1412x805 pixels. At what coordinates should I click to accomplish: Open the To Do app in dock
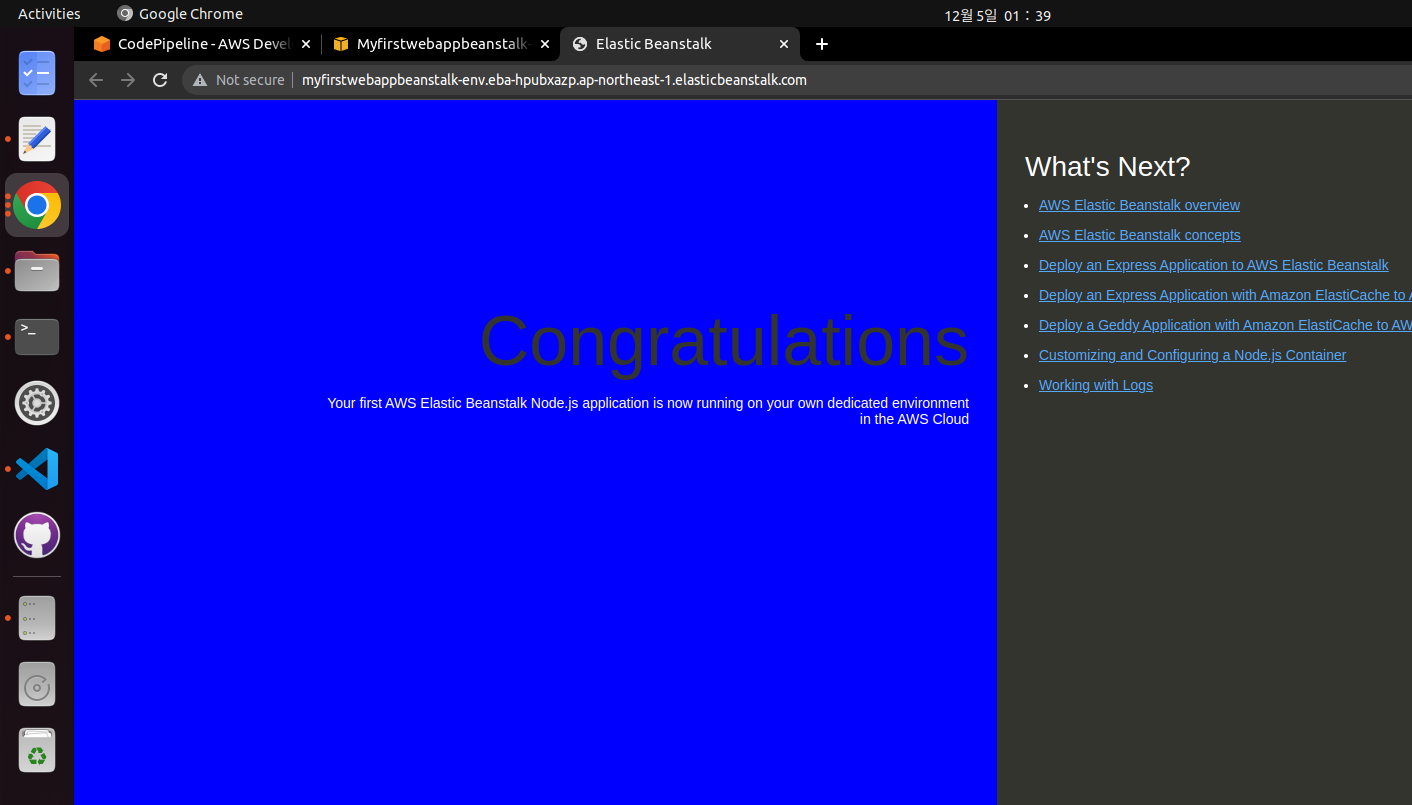point(37,73)
